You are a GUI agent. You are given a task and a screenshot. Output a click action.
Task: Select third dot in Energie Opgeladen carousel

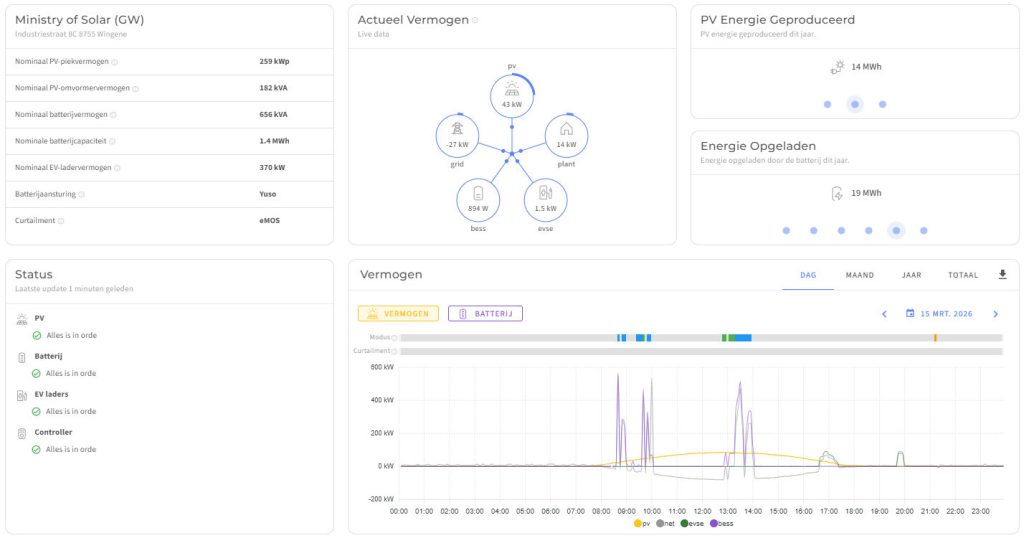pyautogui.click(x=841, y=230)
